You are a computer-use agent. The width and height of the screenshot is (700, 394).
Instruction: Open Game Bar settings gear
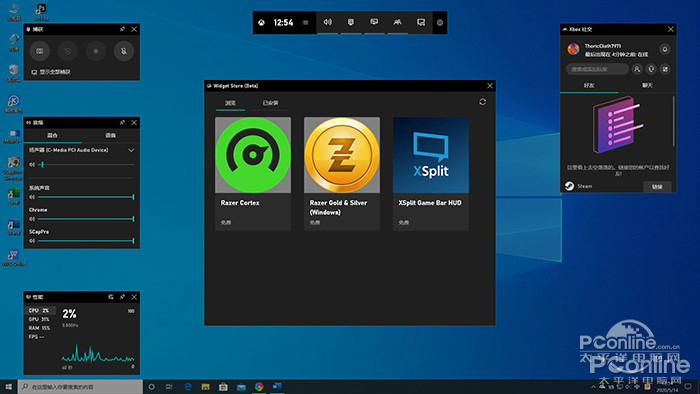click(440, 23)
